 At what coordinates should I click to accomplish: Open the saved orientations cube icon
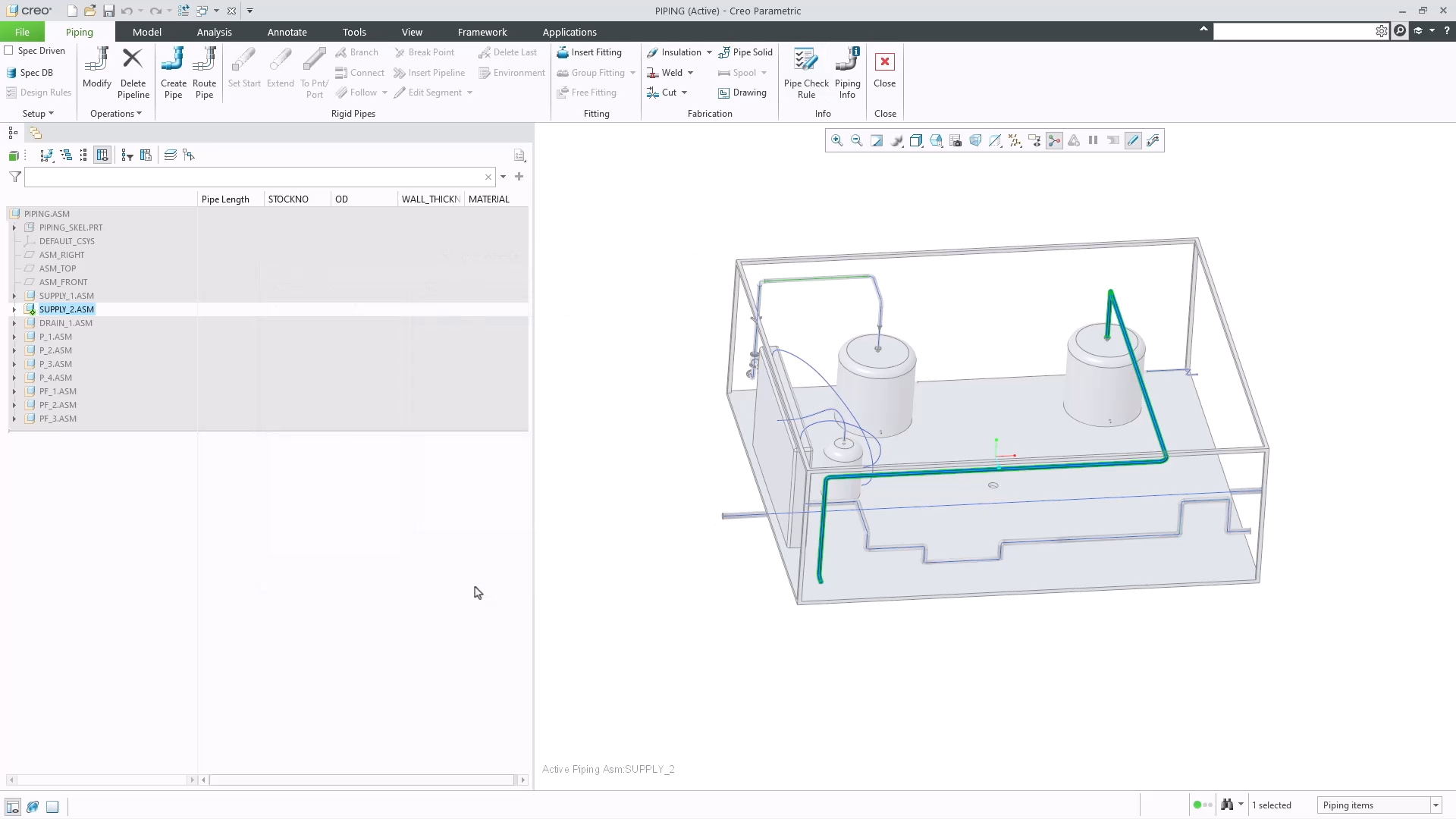tap(936, 140)
